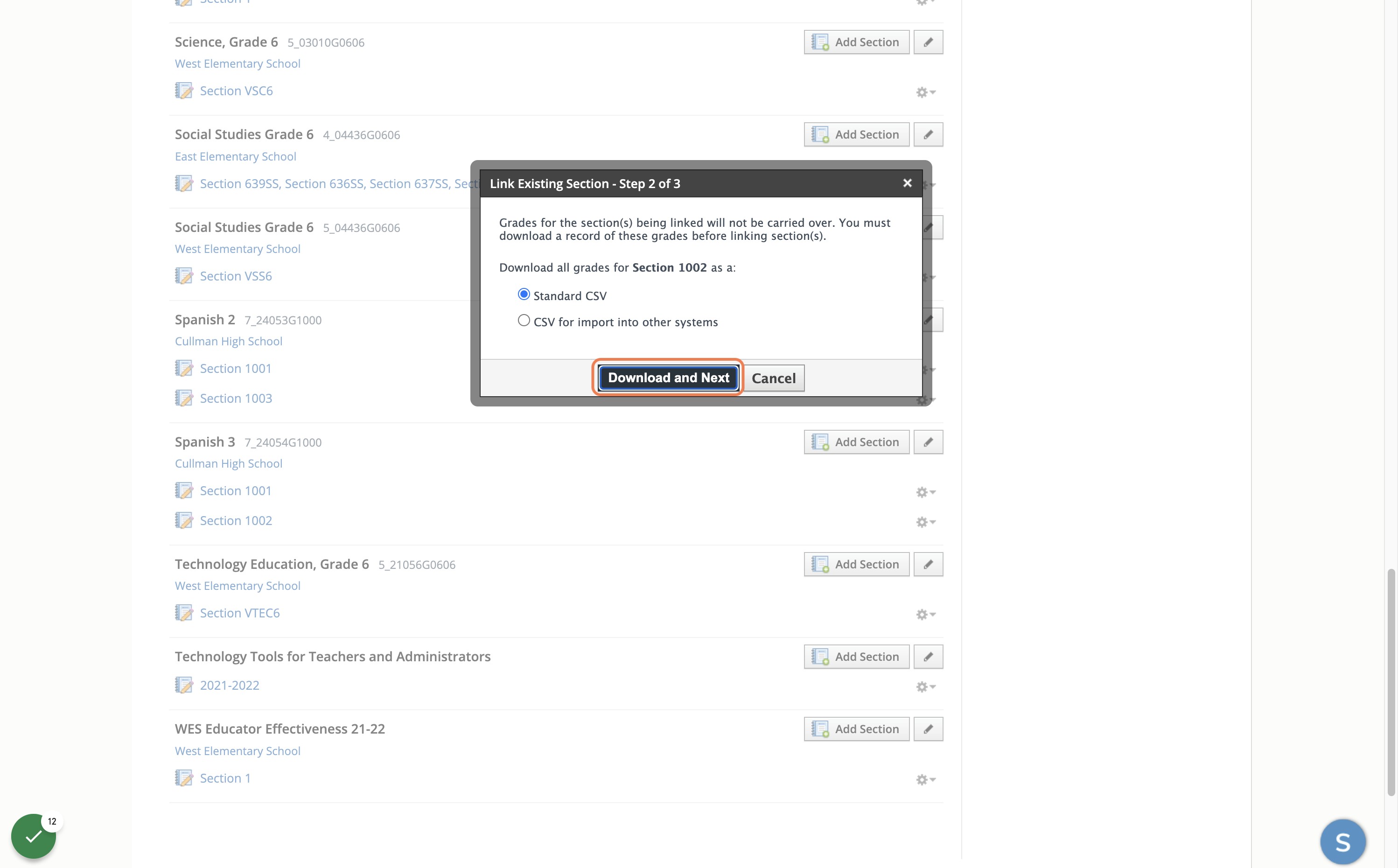Screen dimensions: 1398x868
Task: Open Cullman High School link under Spanish 3
Action: (x=228, y=463)
